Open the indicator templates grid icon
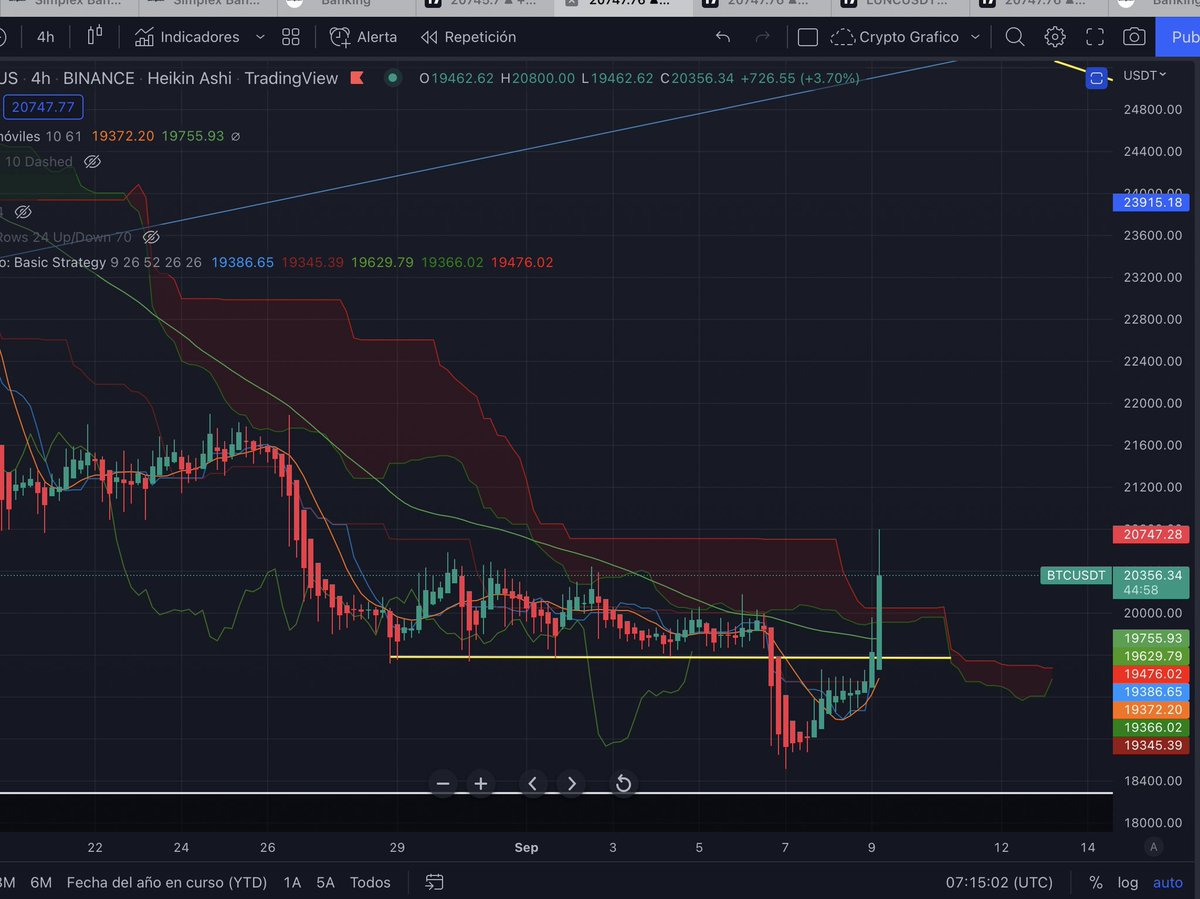 (x=291, y=37)
